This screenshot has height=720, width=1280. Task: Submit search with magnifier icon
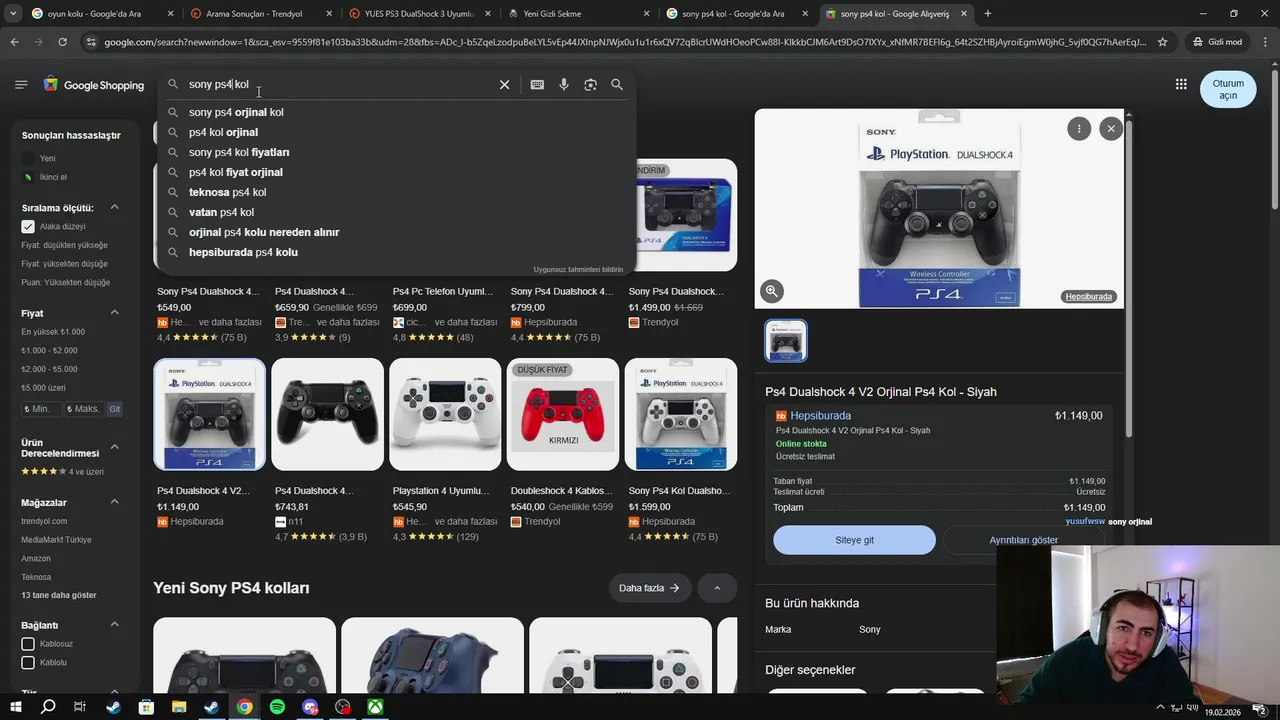(617, 85)
